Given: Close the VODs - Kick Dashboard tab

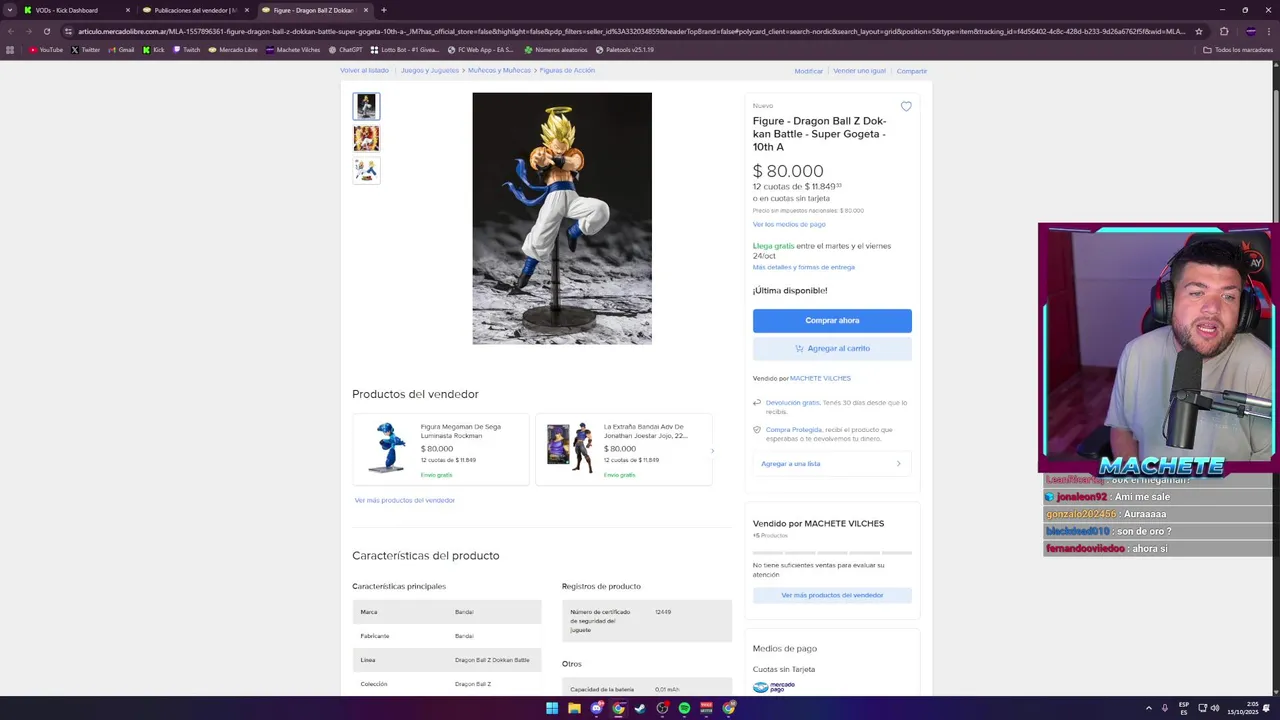Looking at the screenshot, I should pos(128,10).
